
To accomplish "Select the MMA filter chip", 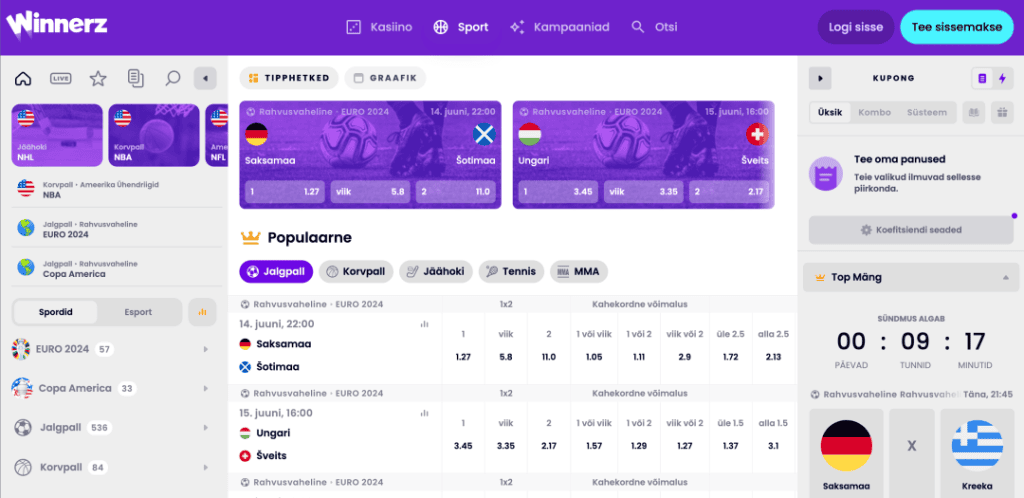I will click(x=579, y=272).
